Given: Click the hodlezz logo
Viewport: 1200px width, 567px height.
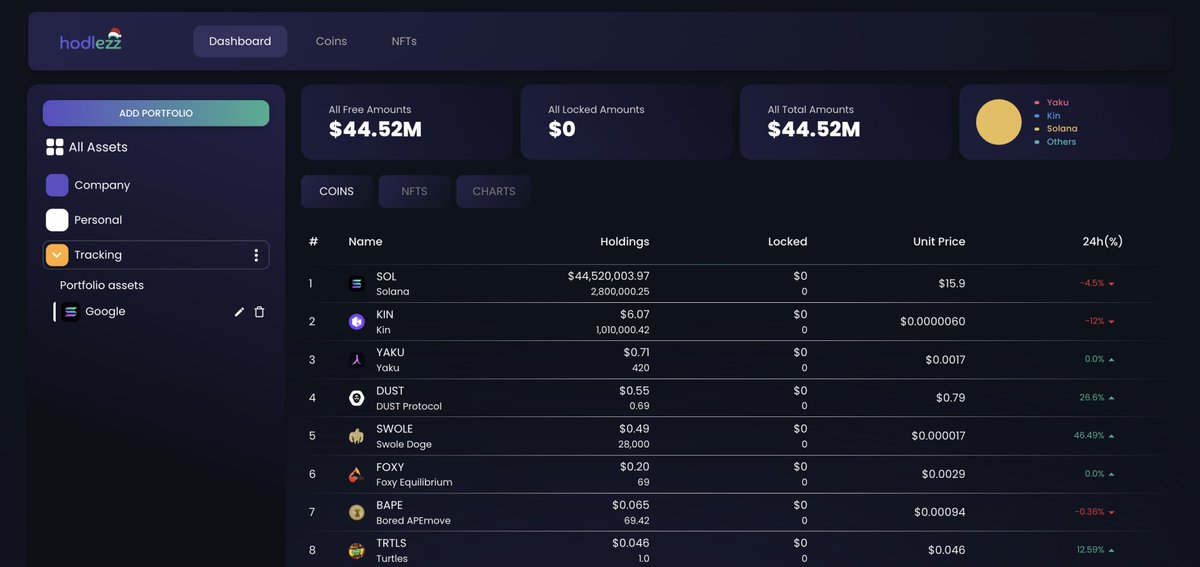Looking at the screenshot, I should coord(91,41).
